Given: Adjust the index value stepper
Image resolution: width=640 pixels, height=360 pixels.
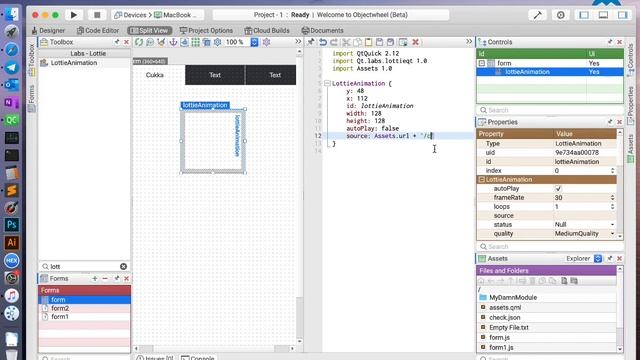Looking at the screenshot, I should [x=612, y=171].
